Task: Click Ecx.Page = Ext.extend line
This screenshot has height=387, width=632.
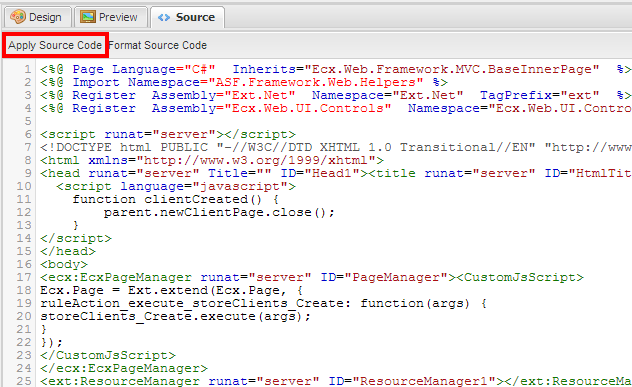Action: [171, 290]
